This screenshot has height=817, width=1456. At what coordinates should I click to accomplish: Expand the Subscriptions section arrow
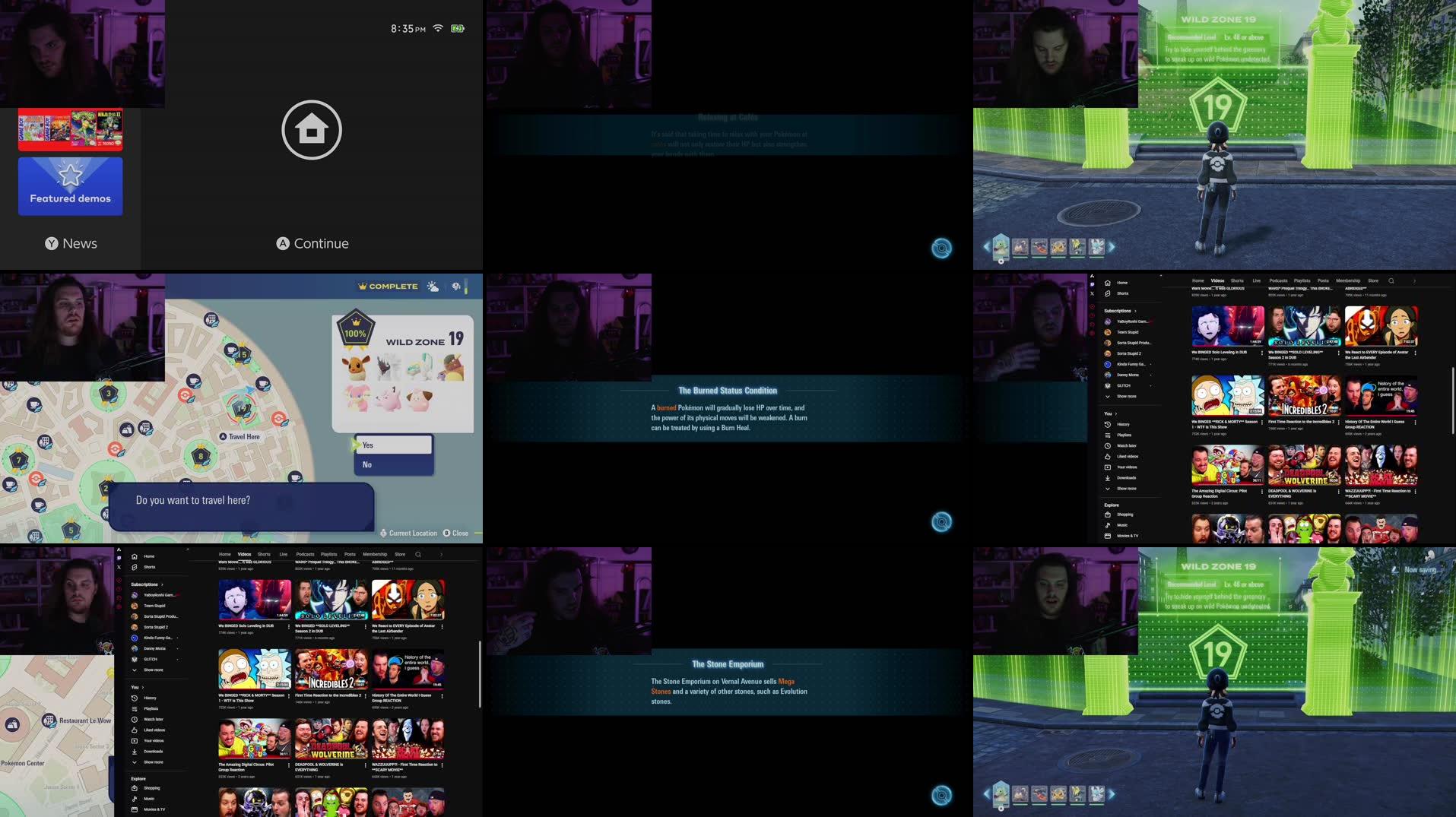[161, 584]
